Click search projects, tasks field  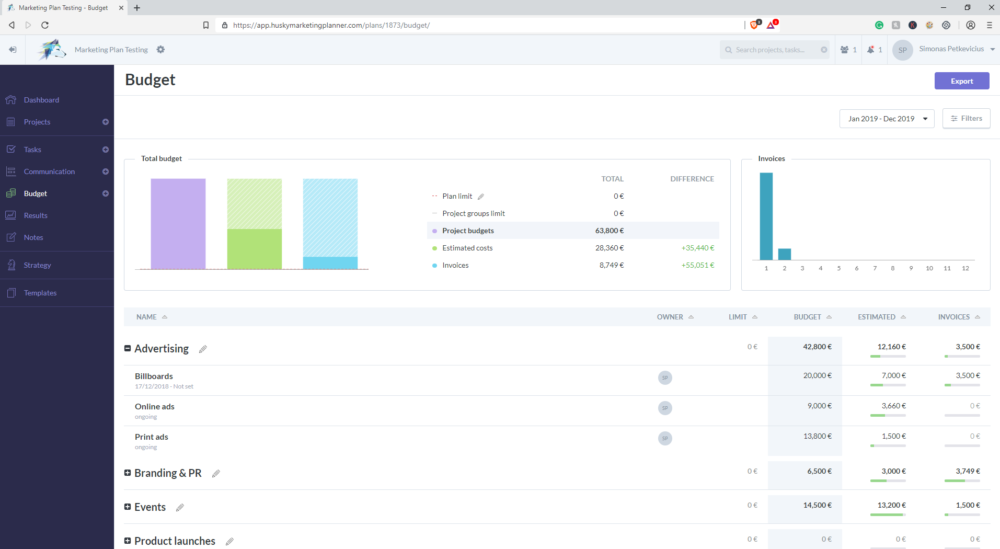pos(774,50)
